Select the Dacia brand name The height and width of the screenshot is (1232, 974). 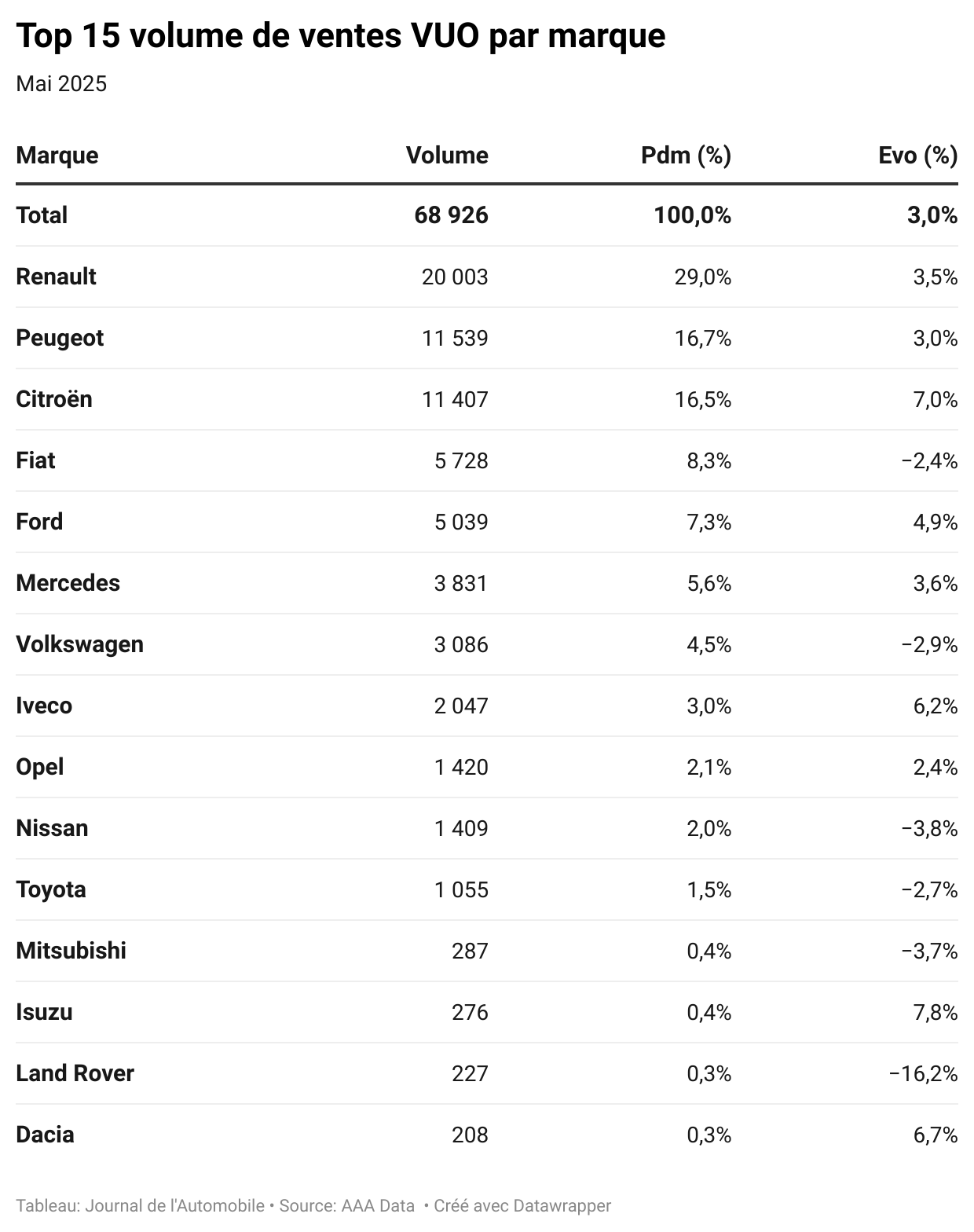pos(45,1135)
